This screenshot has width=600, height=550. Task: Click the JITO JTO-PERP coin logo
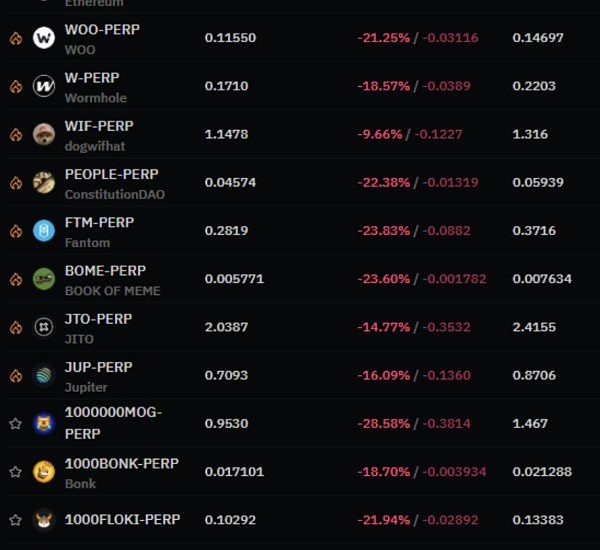tap(44, 327)
